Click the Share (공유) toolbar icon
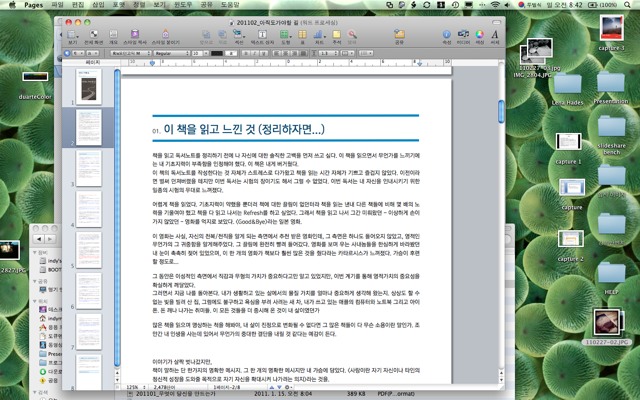640x400 pixels. pyautogui.click(x=399, y=36)
